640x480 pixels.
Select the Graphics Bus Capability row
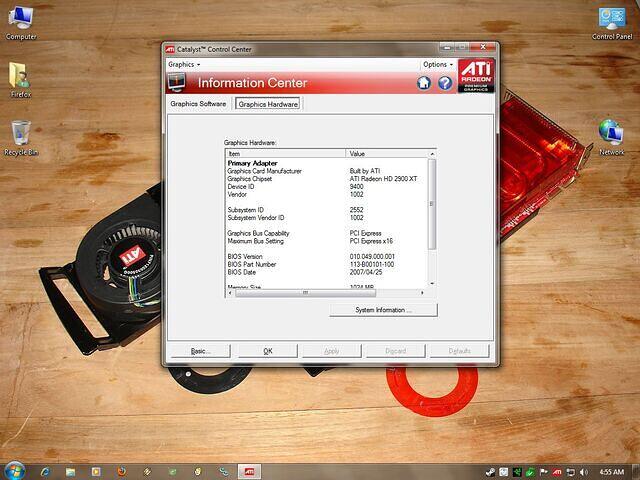(x=327, y=233)
